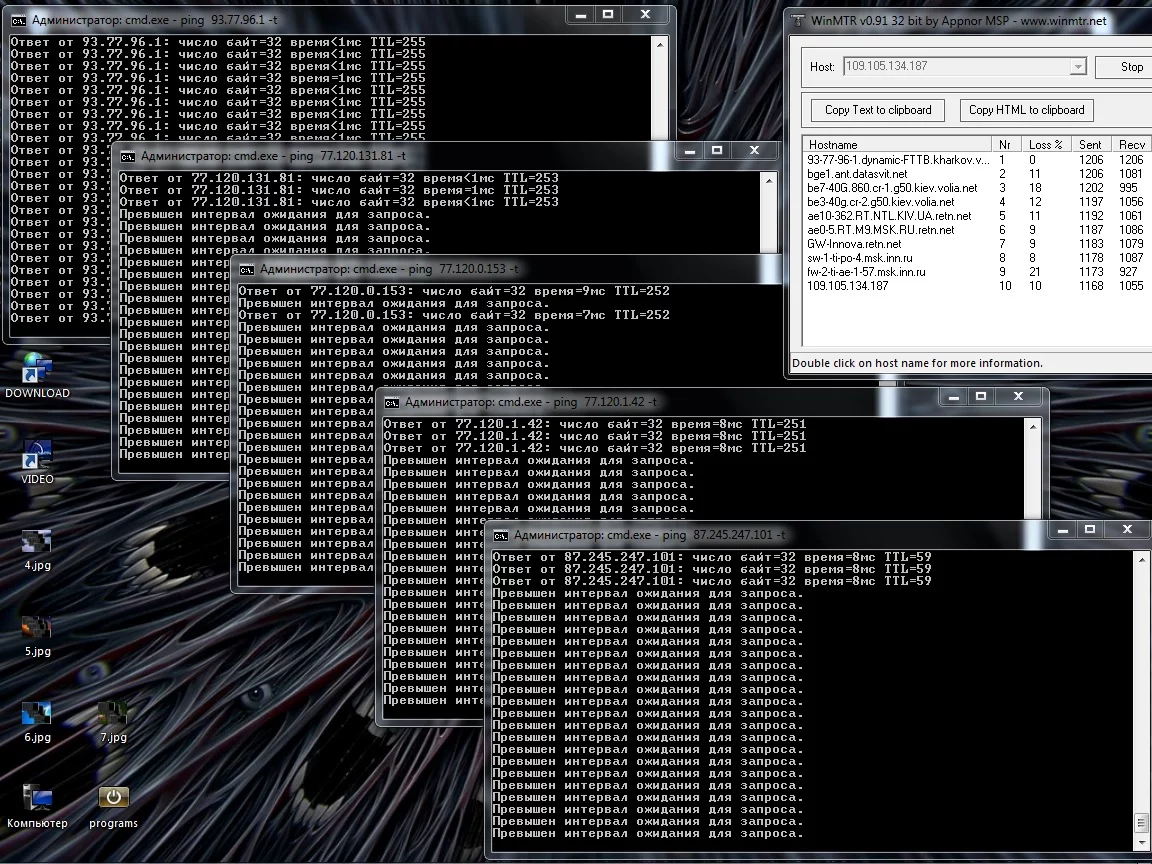Click cmd icon of ping 93.77.96.1 window
This screenshot has width=1152, height=864.
coord(18,21)
